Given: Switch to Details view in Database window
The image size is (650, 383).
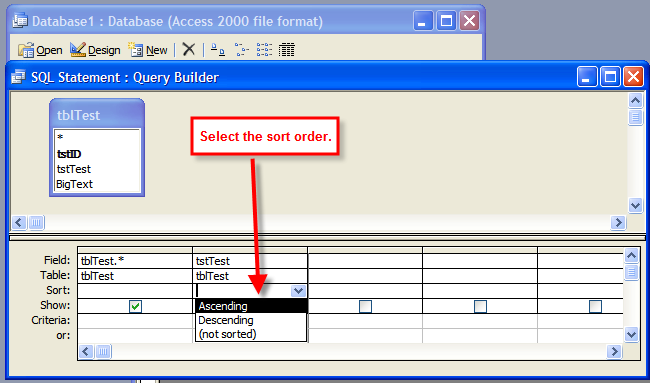Looking at the screenshot, I should (x=286, y=50).
